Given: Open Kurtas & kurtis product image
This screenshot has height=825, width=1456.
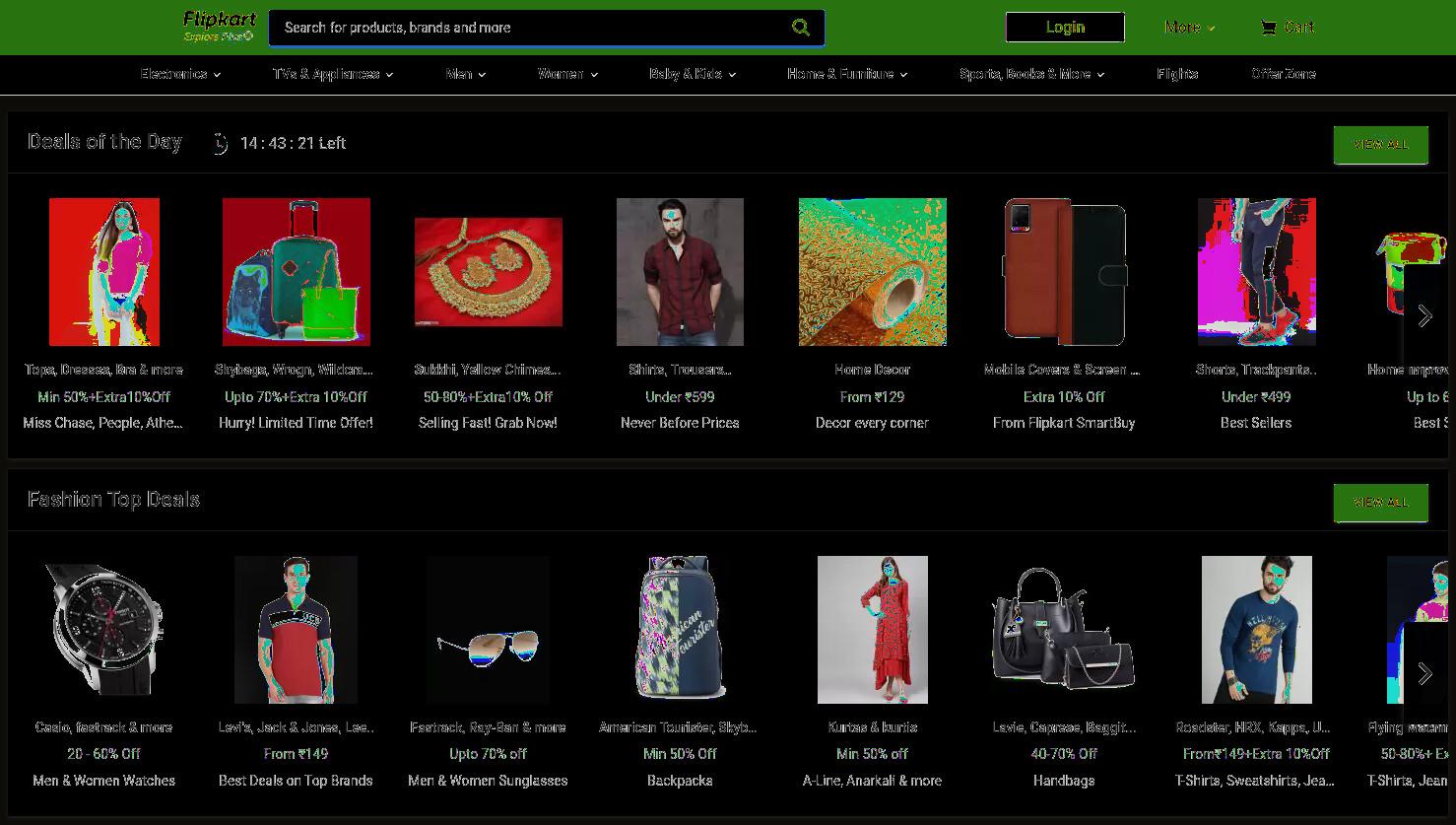Looking at the screenshot, I should click(x=873, y=630).
